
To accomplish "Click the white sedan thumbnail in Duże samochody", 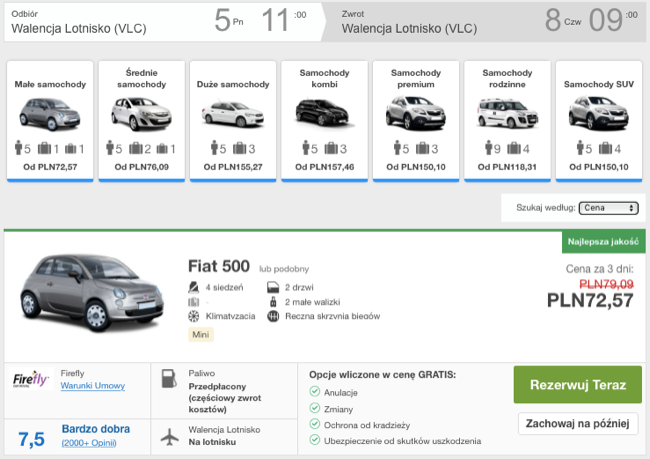I will 233,114.
